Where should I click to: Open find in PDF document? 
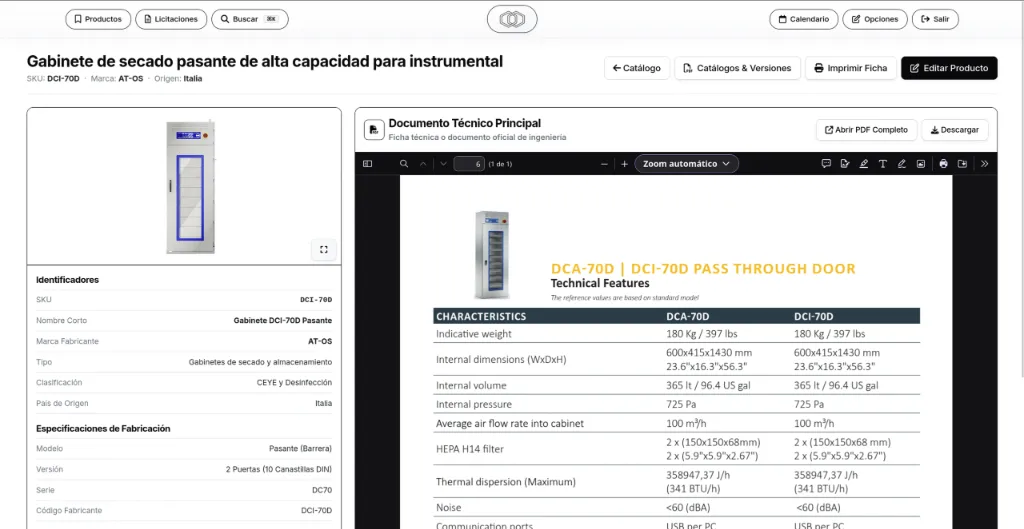(x=404, y=164)
